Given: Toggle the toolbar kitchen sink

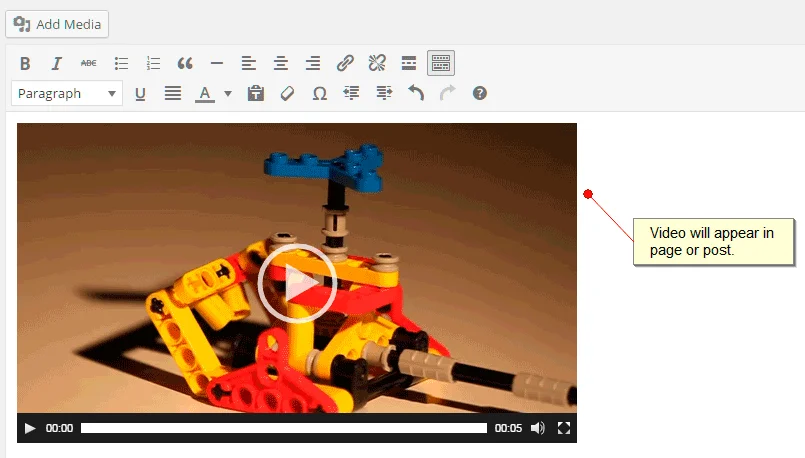Looking at the screenshot, I should tap(440, 63).
